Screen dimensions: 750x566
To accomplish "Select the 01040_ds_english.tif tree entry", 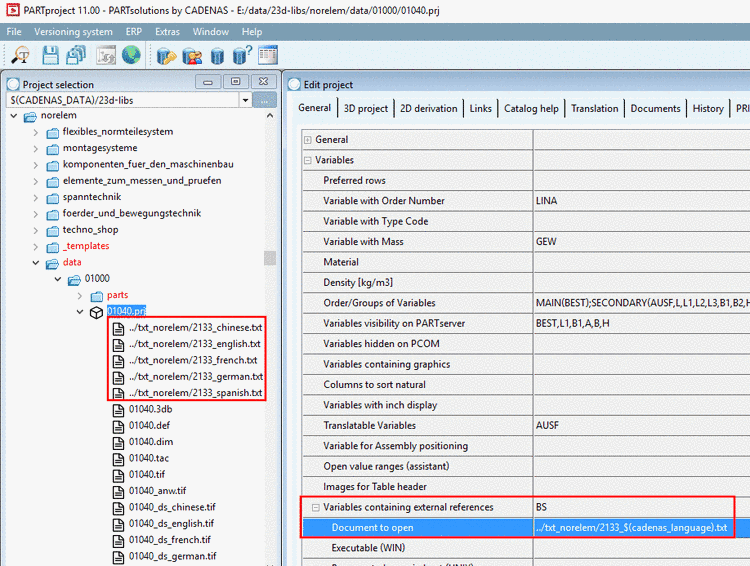I will point(171,523).
